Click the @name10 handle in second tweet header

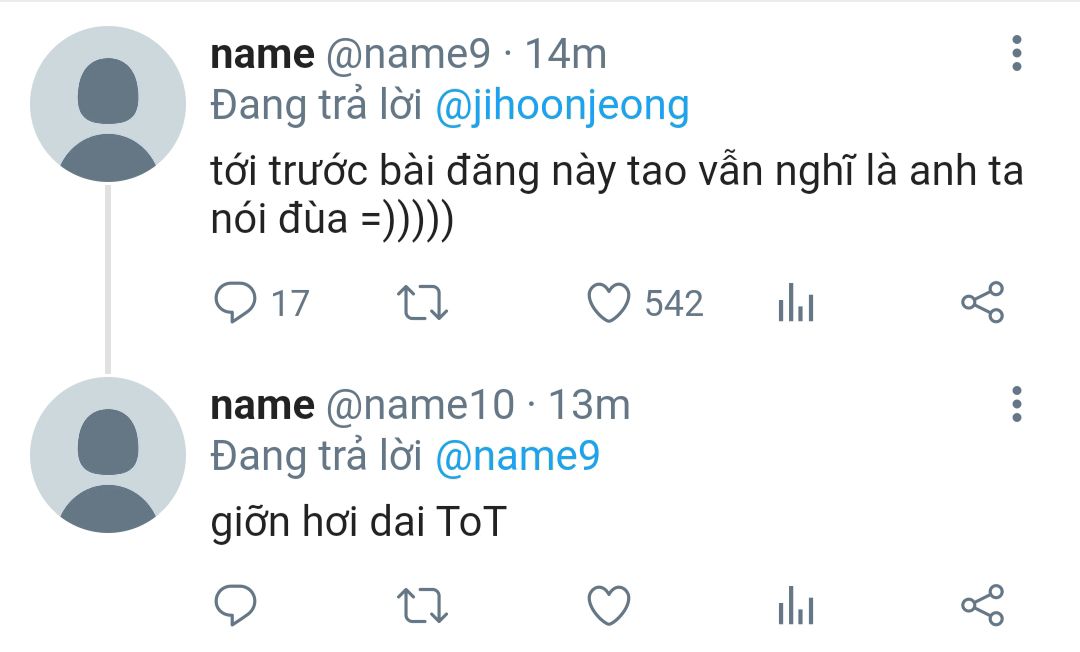coord(420,405)
